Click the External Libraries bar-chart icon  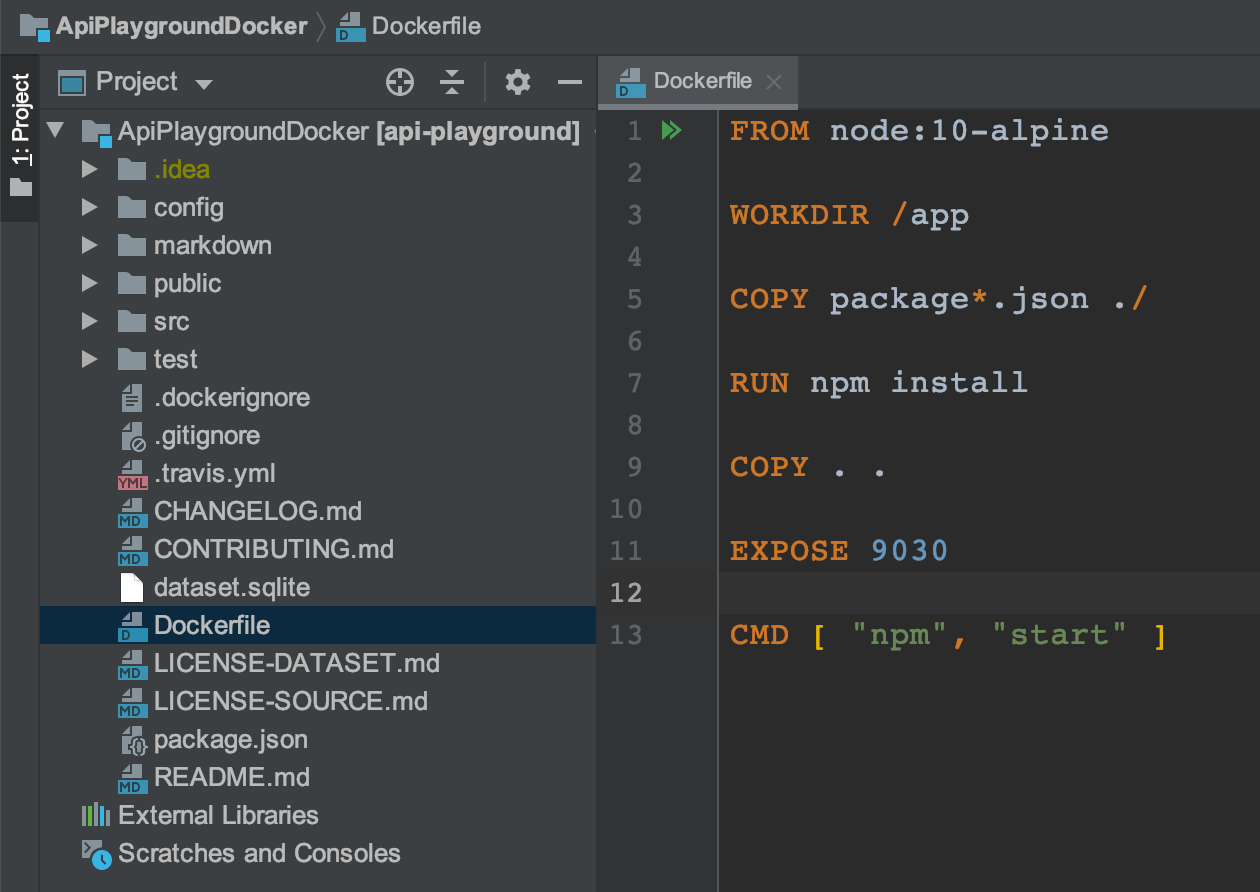click(x=96, y=816)
